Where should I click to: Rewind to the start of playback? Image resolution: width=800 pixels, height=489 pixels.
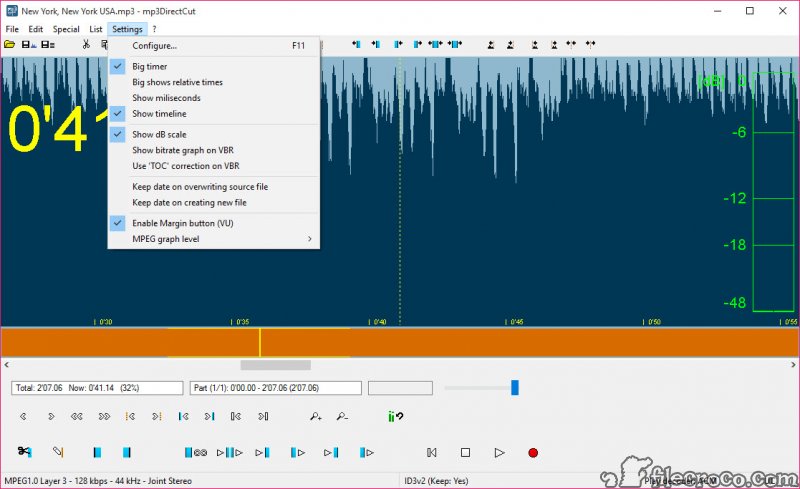432,452
